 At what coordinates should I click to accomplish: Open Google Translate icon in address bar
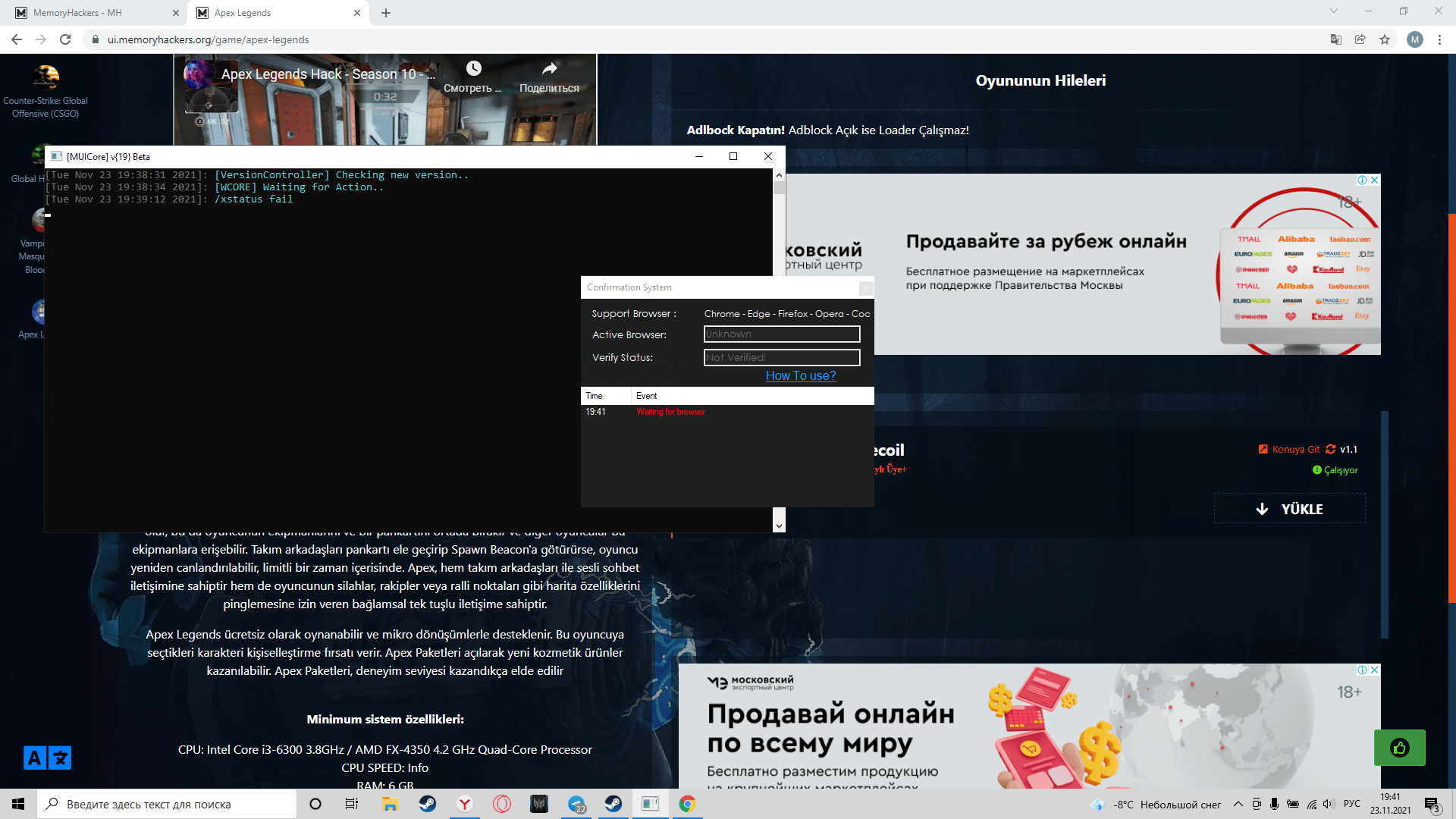pyautogui.click(x=1336, y=39)
